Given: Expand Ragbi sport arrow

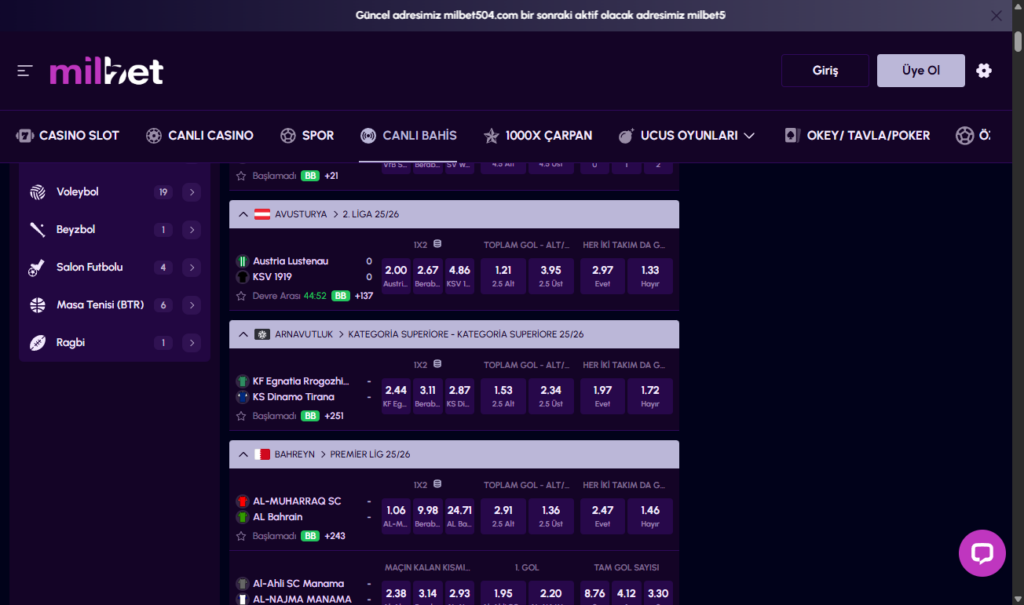Looking at the screenshot, I should [191, 342].
